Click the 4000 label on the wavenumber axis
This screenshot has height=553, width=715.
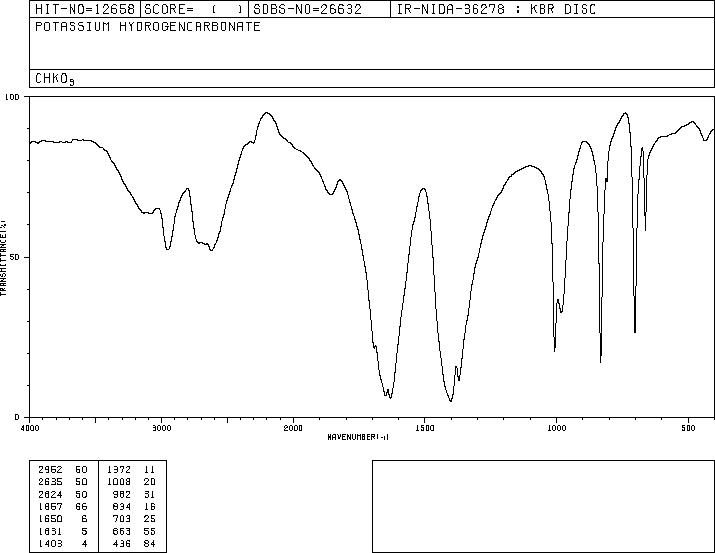[x=30, y=428]
